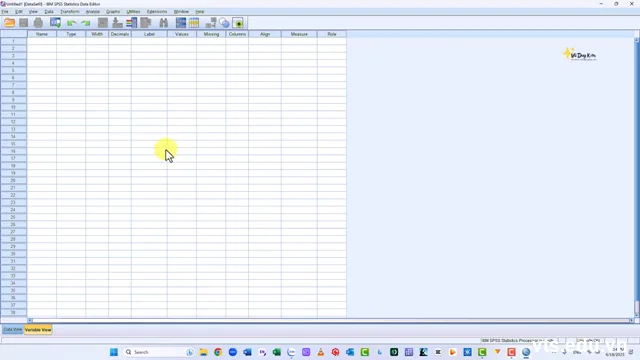Open VLC media player from the taskbar
Viewport: 640px width, 360px height.
[x=321, y=352]
